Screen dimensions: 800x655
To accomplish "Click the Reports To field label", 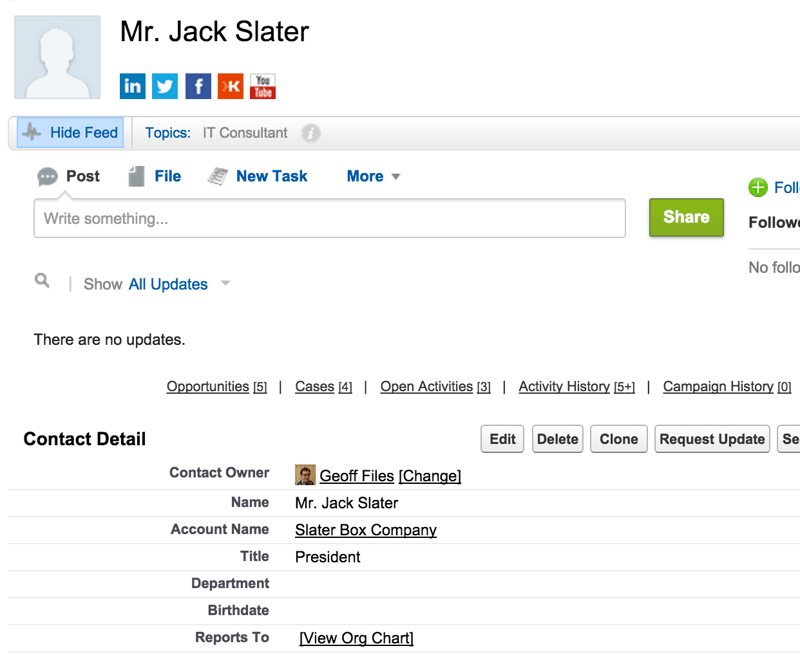I will 232,637.
